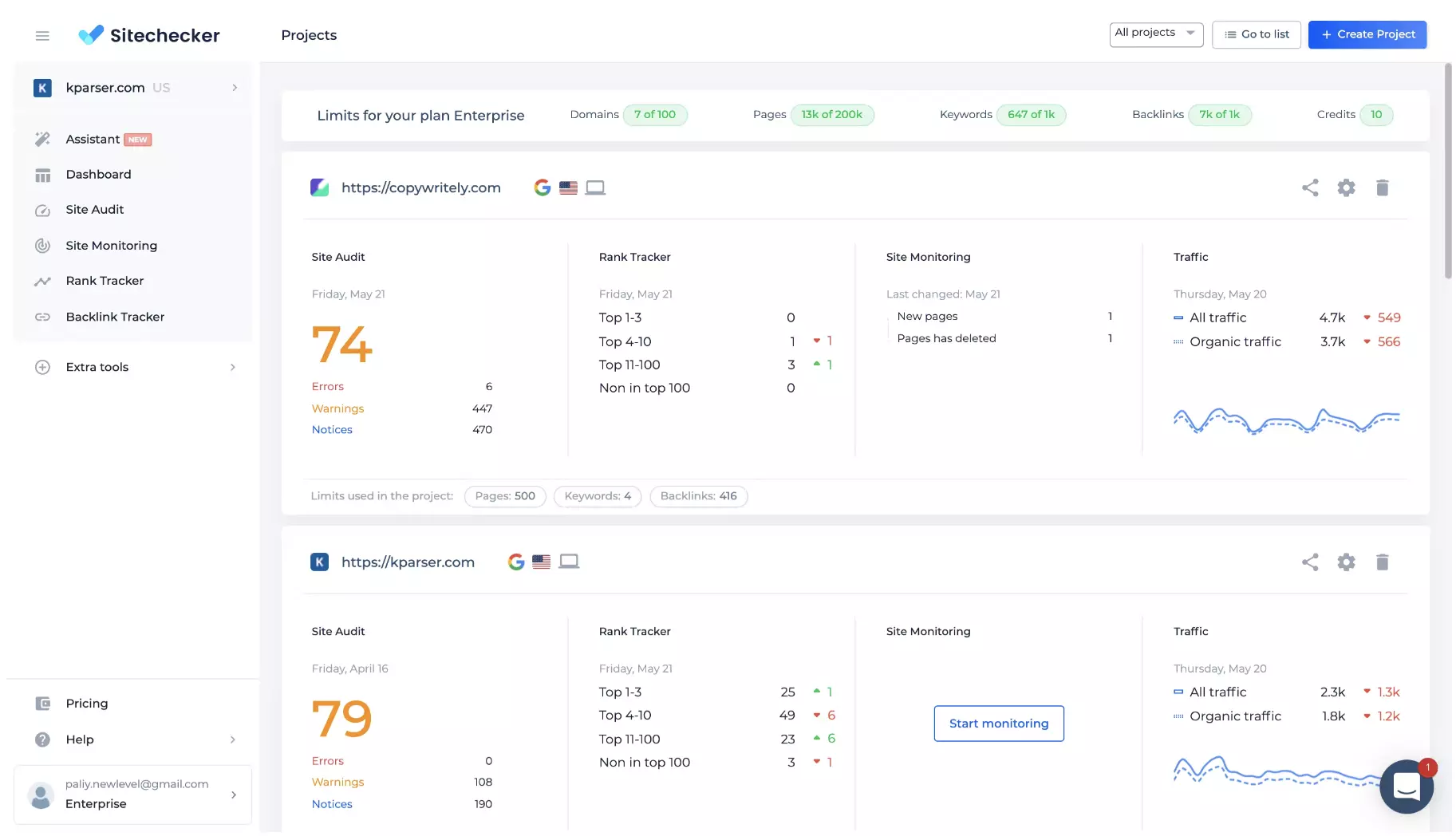Go to Site Audit in sidebar
The image size is (1456, 836).
tap(95, 210)
